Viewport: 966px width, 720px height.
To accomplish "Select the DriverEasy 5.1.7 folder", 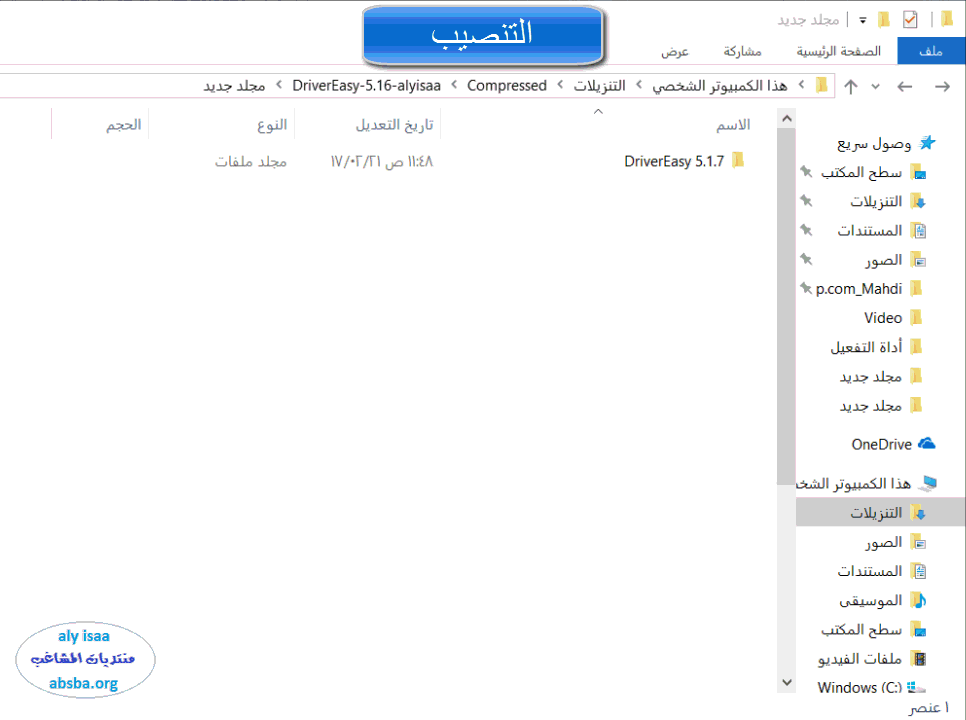I will point(673,161).
